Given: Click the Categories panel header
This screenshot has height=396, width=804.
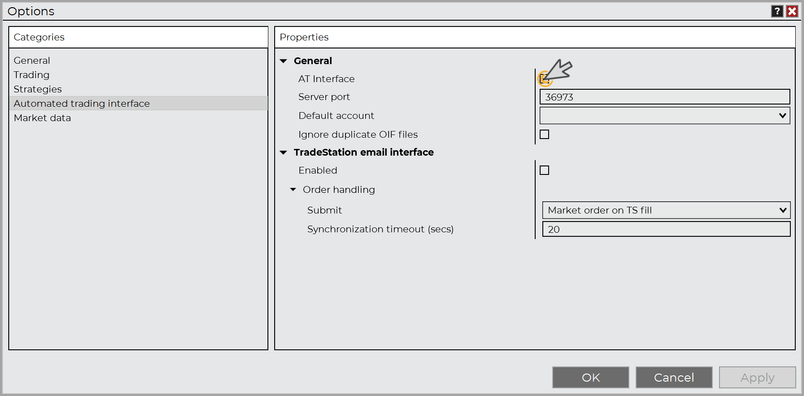Looking at the screenshot, I should [138, 37].
